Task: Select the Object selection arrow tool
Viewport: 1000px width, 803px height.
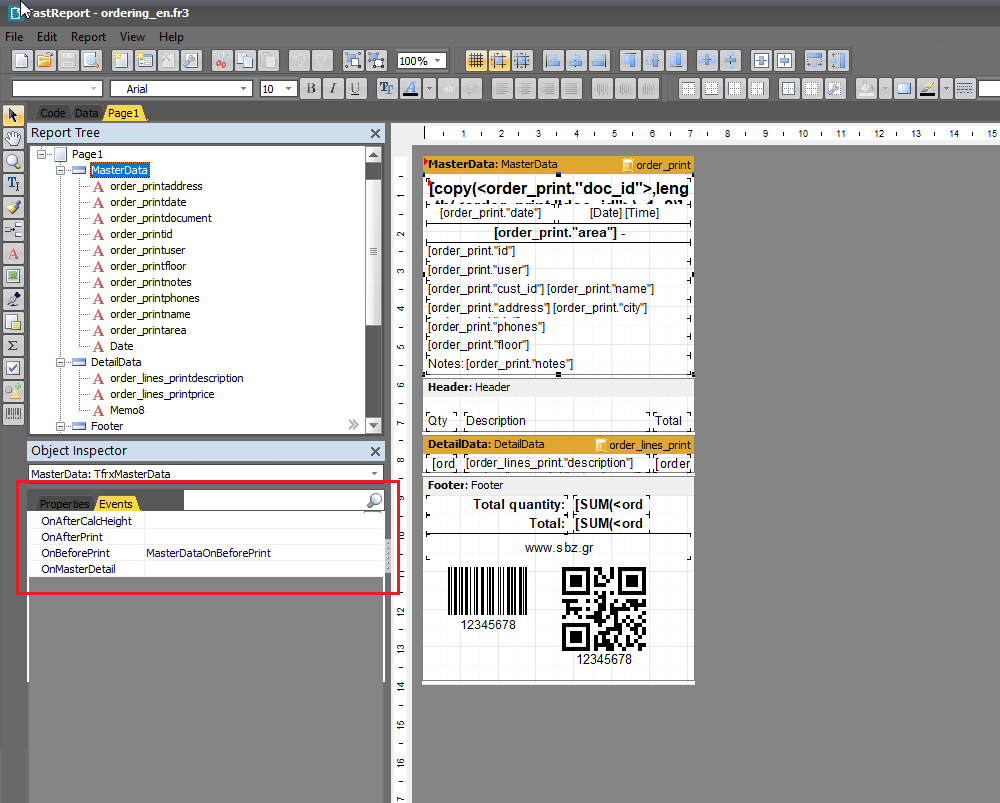Action: tap(13, 115)
